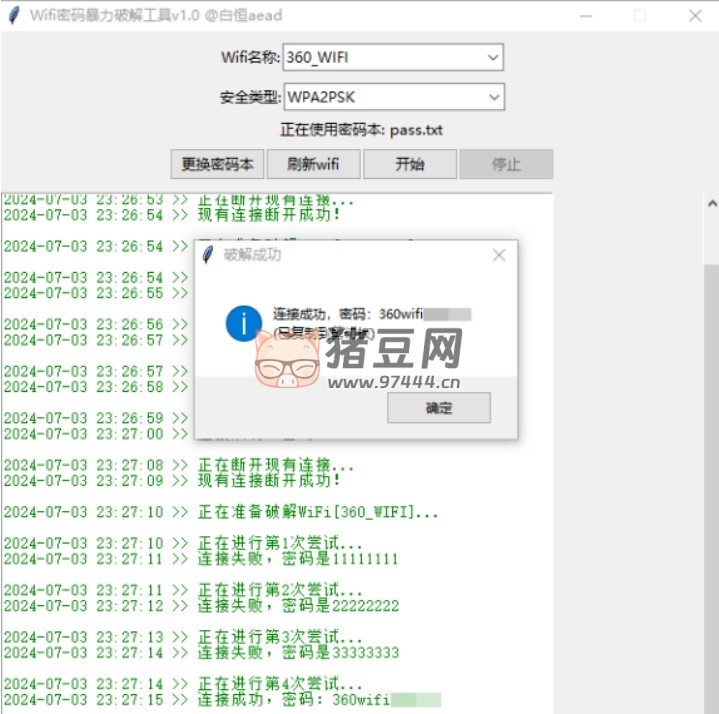Close the main Wifi tool window

point(695,15)
